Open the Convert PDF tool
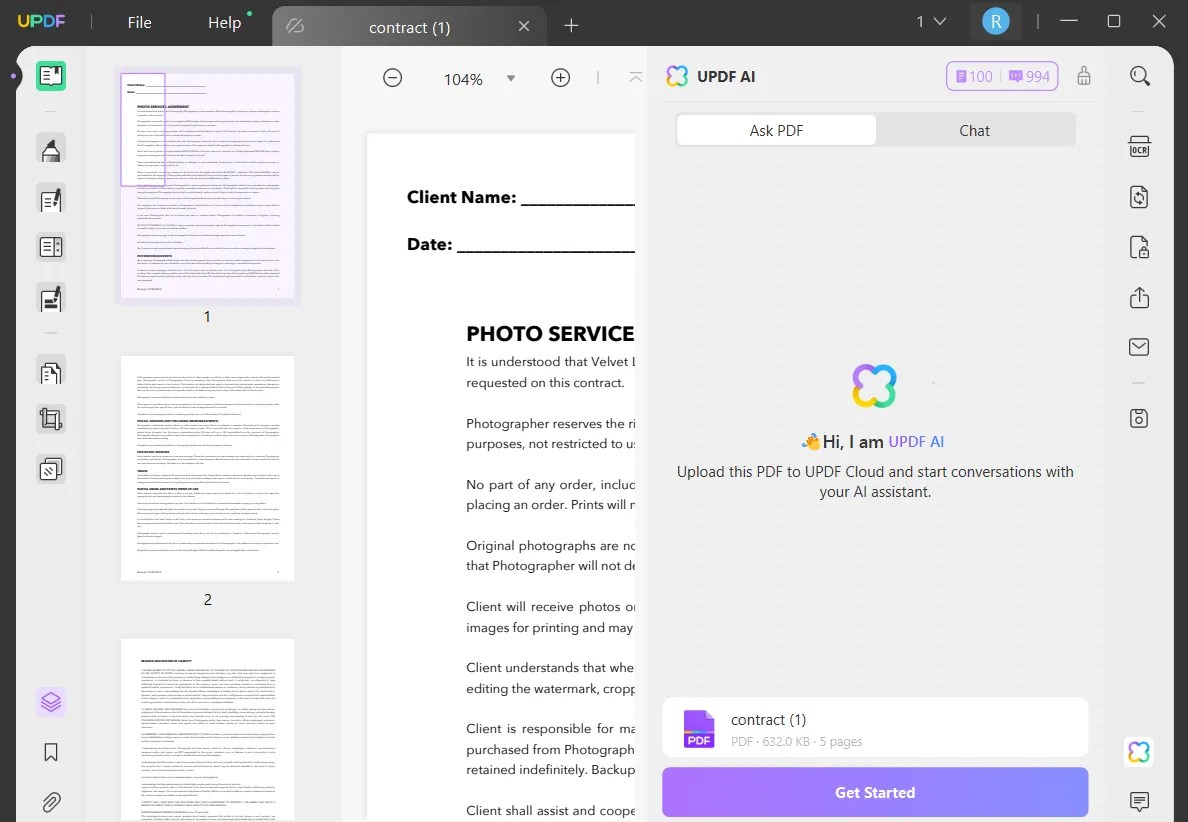The image size is (1188, 822). tap(1139, 197)
